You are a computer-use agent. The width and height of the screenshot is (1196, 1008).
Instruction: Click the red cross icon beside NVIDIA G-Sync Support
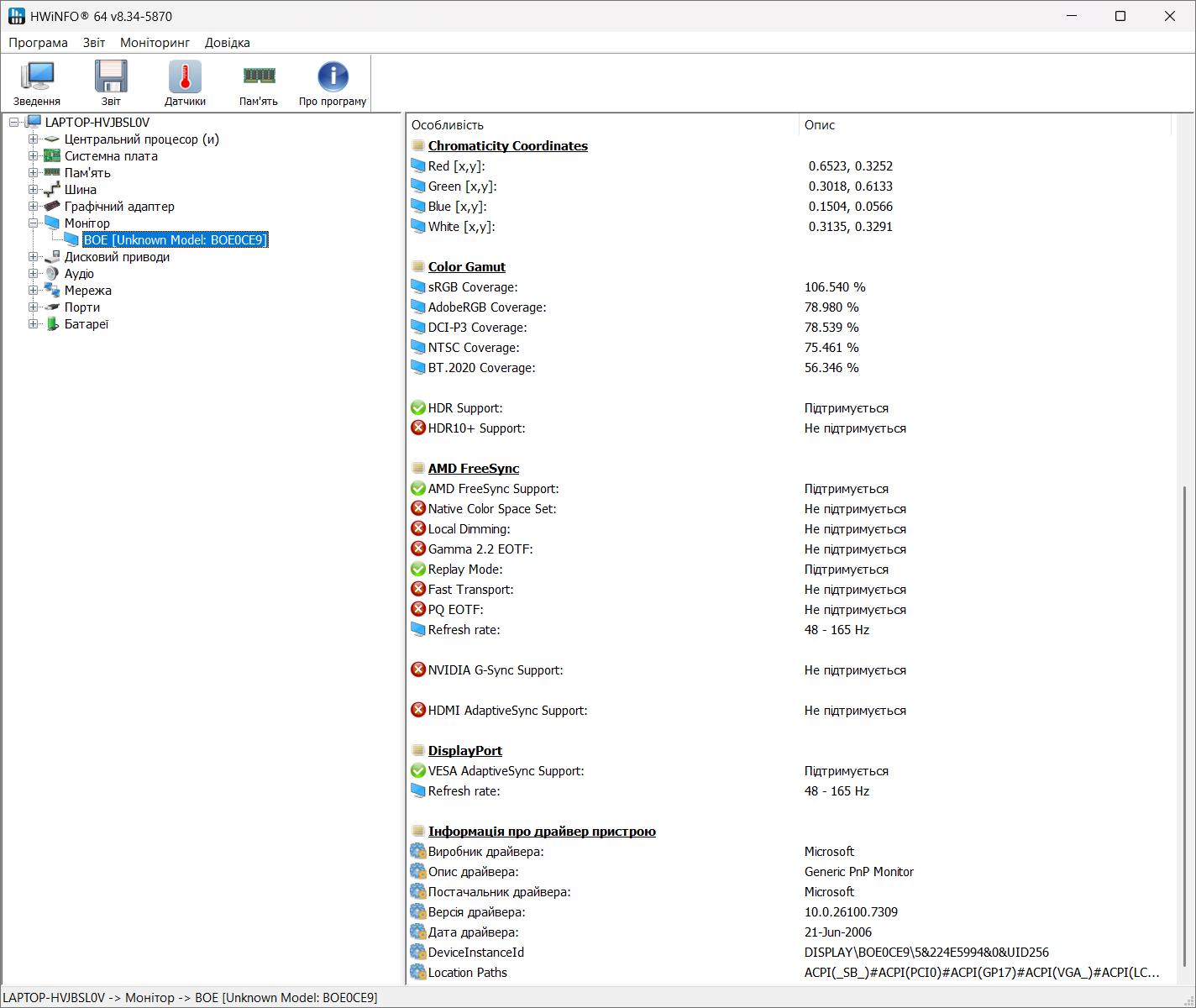[418, 669]
